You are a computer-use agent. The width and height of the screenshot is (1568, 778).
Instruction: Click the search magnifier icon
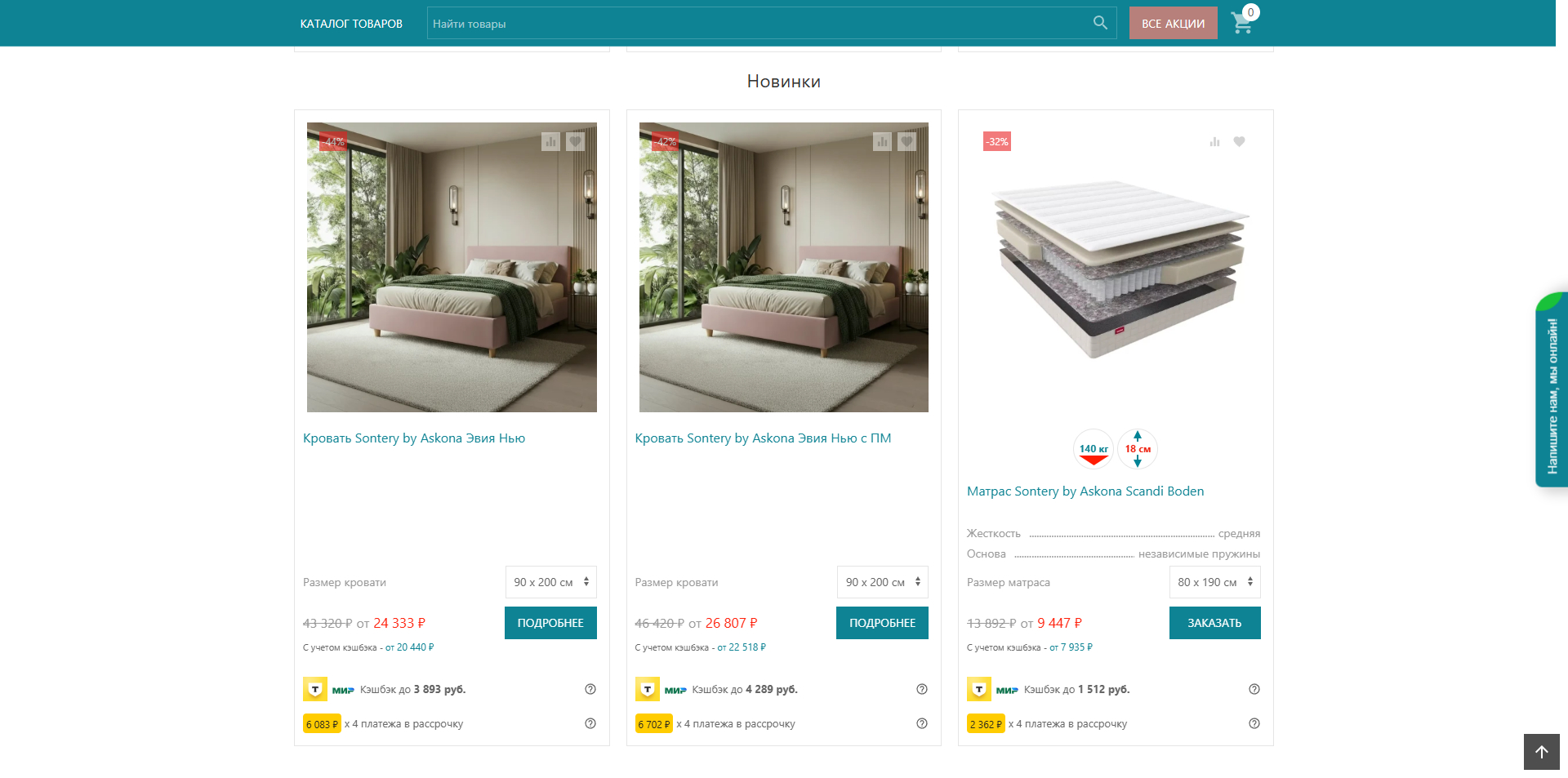tap(1100, 23)
